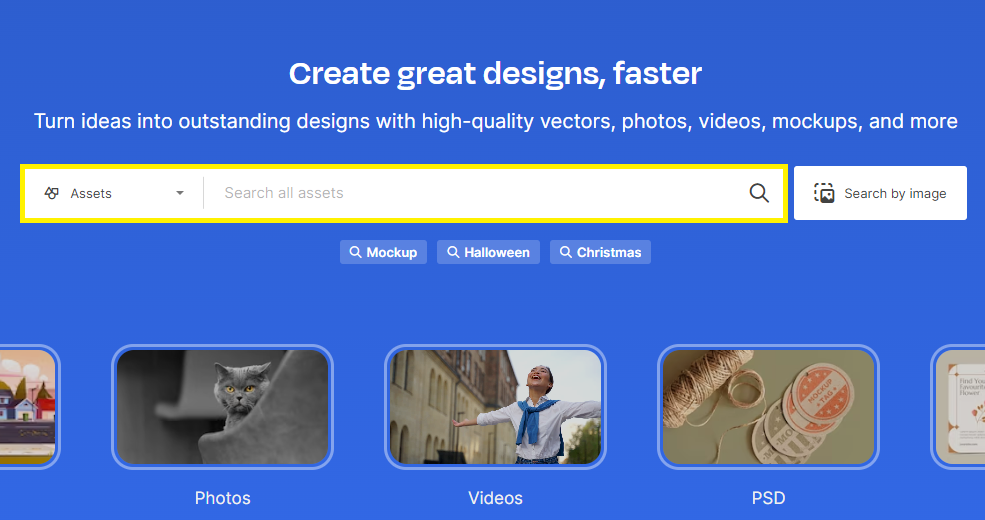The image size is (985, 520).
Task: Click the magnifier icon in Christmas tag
Action: click(566, 252)
